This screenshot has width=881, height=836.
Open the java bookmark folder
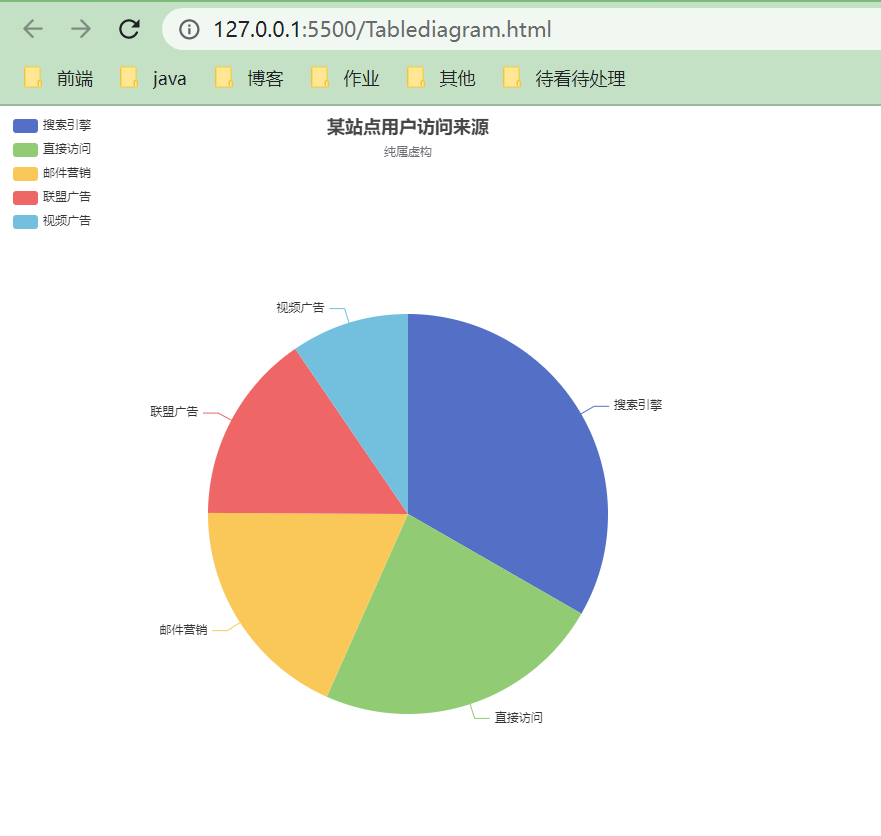click(x=153, y=78)
